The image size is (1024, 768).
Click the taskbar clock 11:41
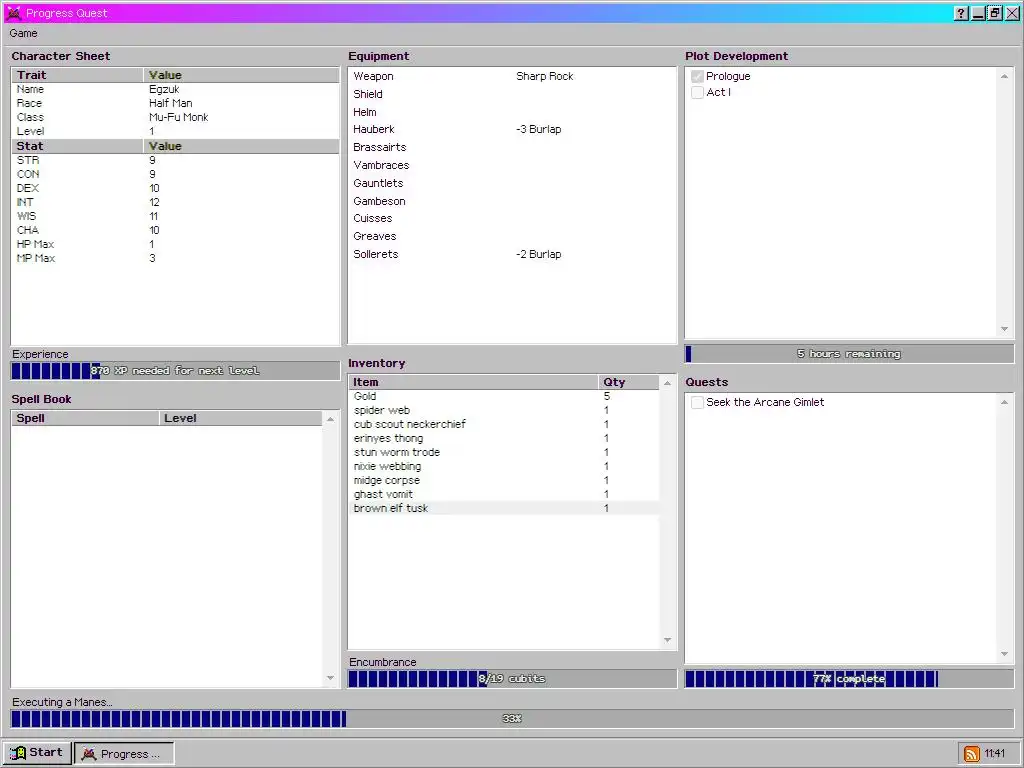tap(995, 754)
